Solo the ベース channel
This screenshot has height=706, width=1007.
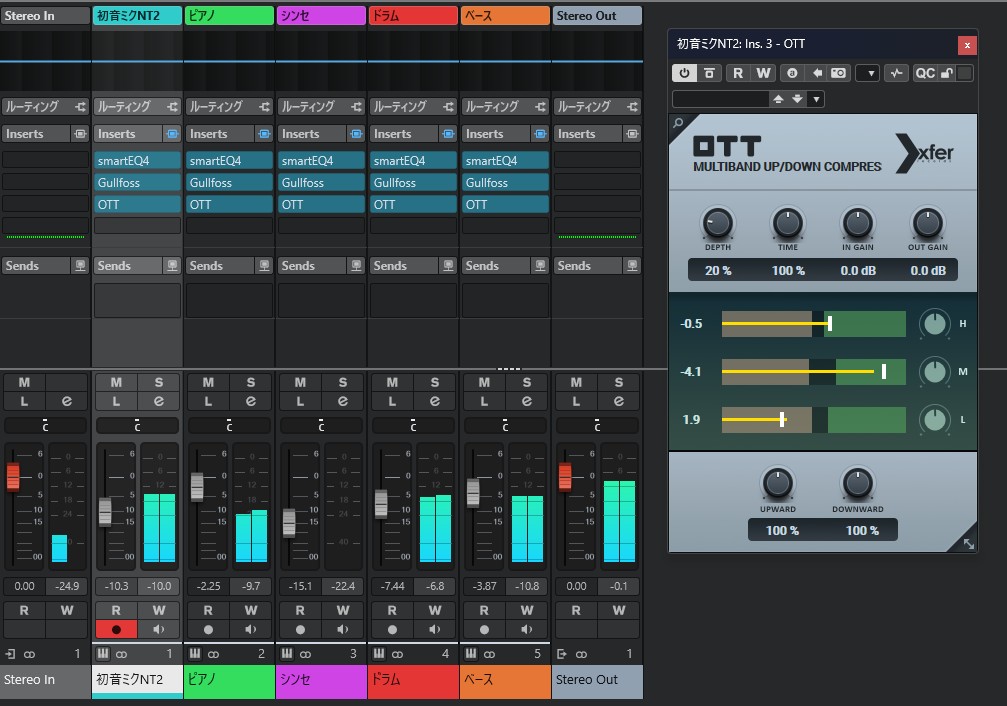pyautogui.click(x=527, y=383)
